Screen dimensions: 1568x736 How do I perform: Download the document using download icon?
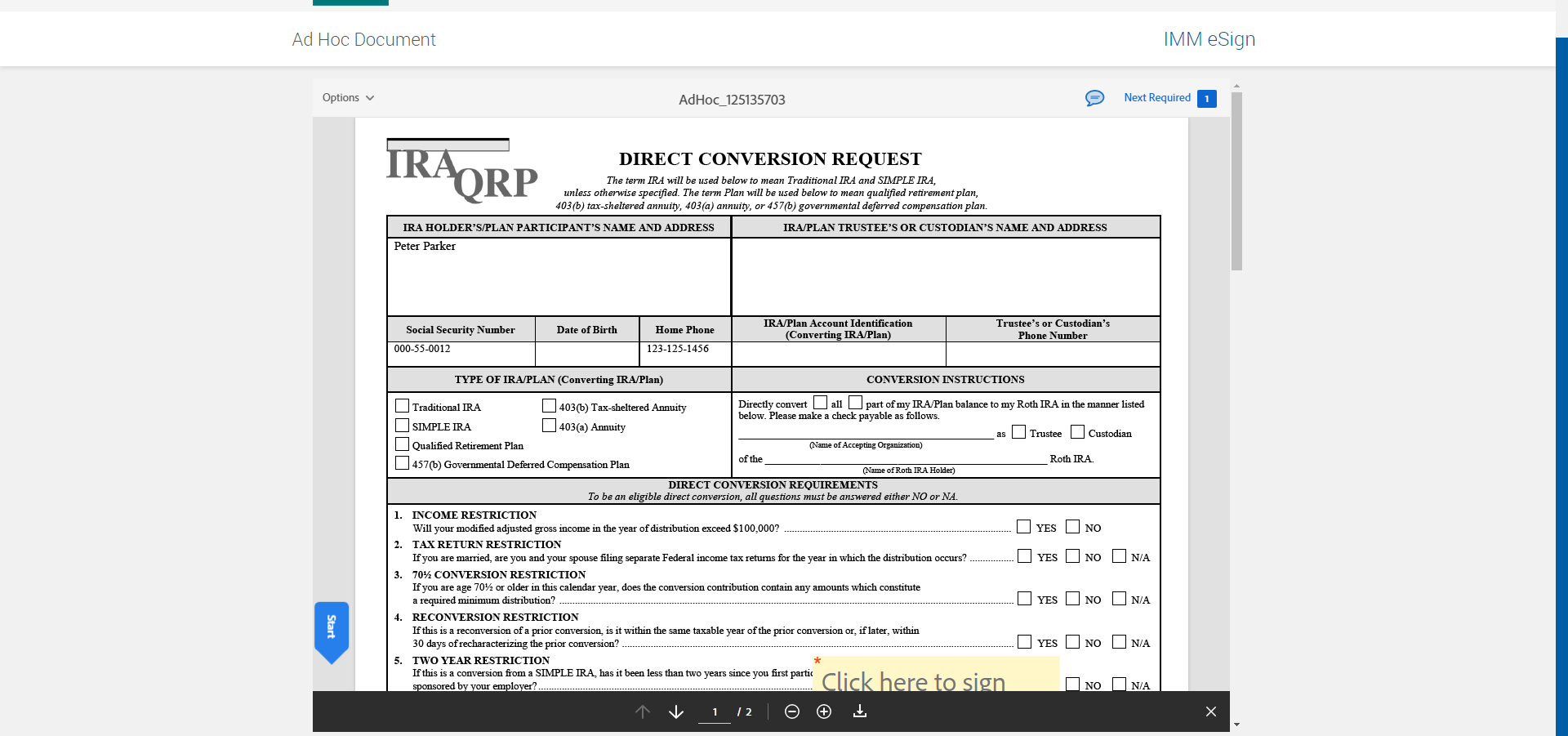click(859, 711)
